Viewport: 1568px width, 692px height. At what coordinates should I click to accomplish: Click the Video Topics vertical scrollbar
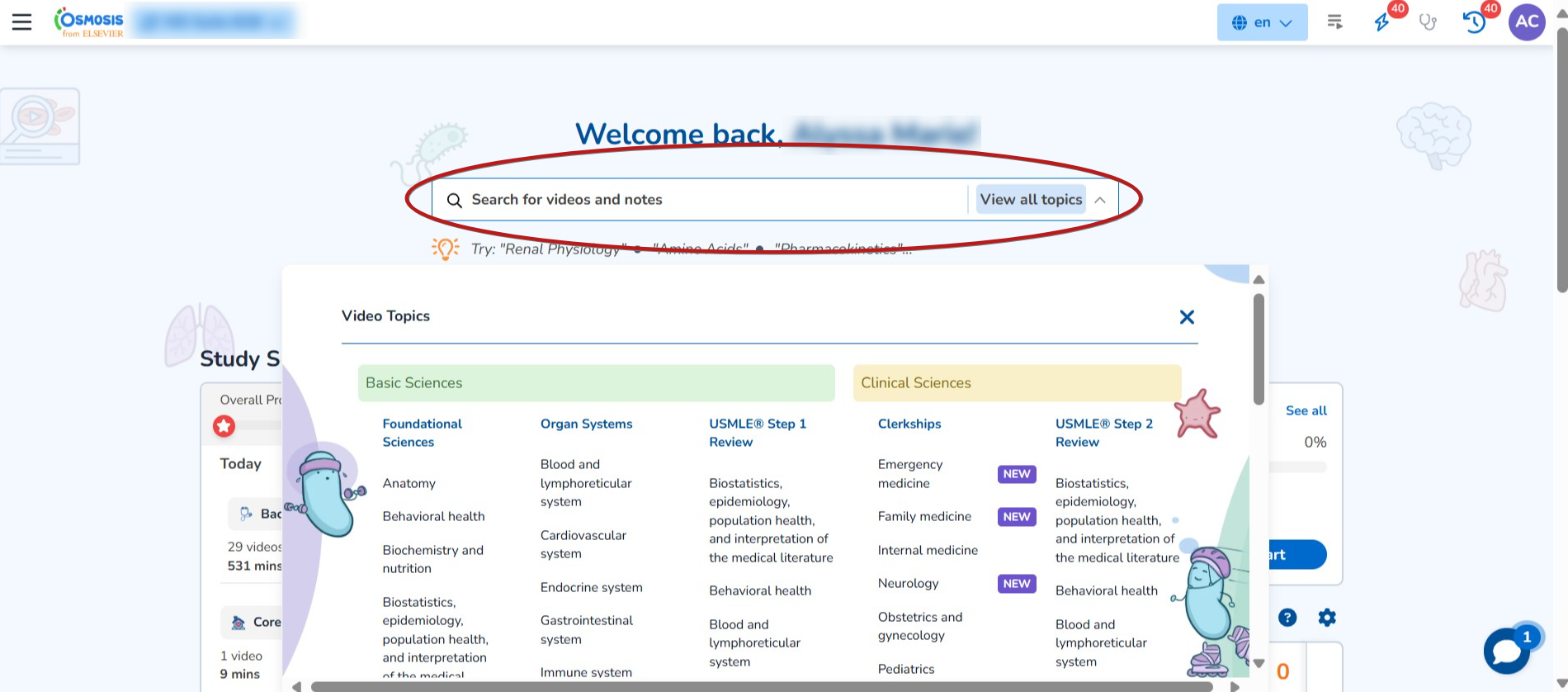(x=1259, y=350)
